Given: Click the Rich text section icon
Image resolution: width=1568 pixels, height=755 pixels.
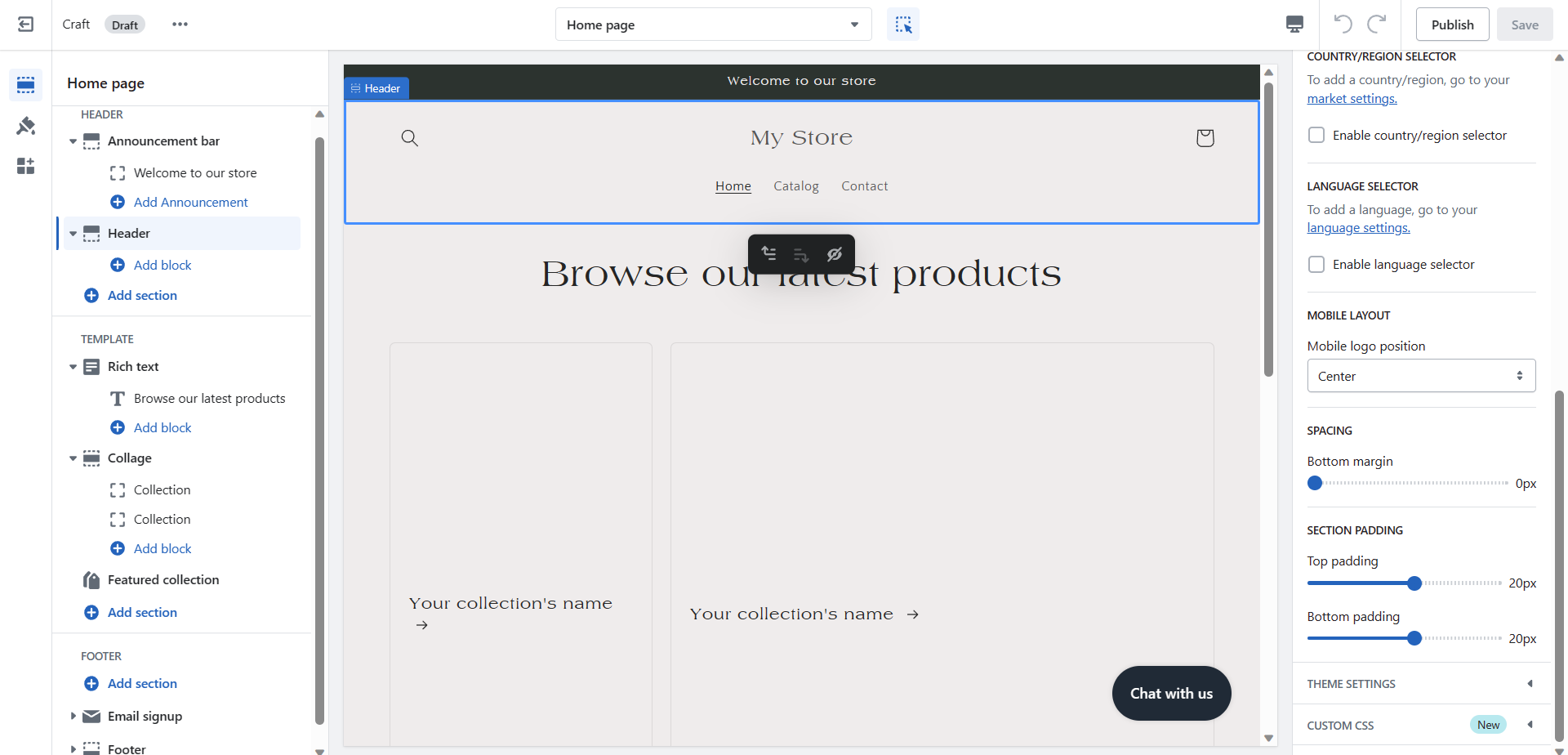Looking at the screenshot, I should (91, 367).
